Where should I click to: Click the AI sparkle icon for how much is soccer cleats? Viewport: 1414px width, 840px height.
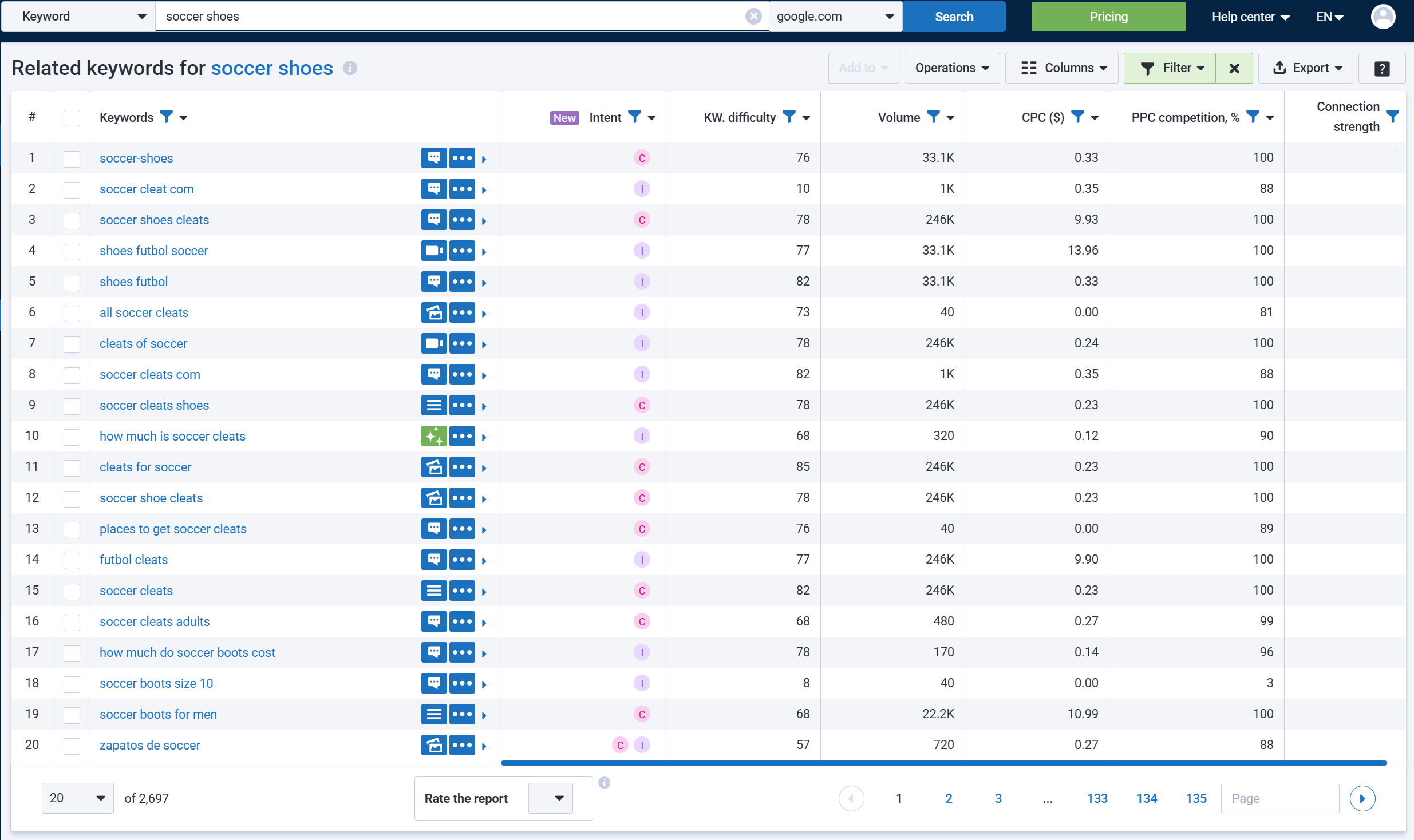(434, 436)
